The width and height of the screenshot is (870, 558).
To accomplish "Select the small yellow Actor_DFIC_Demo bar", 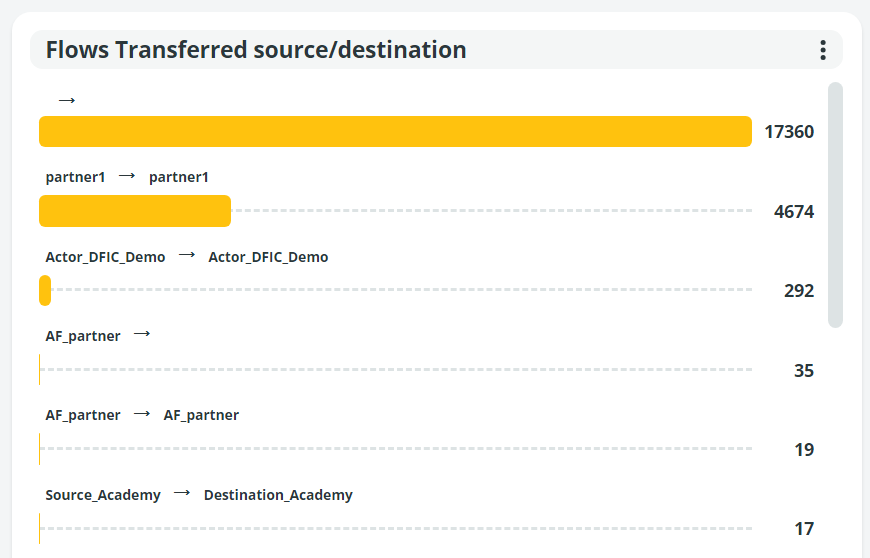I will (x=45, y=290).
